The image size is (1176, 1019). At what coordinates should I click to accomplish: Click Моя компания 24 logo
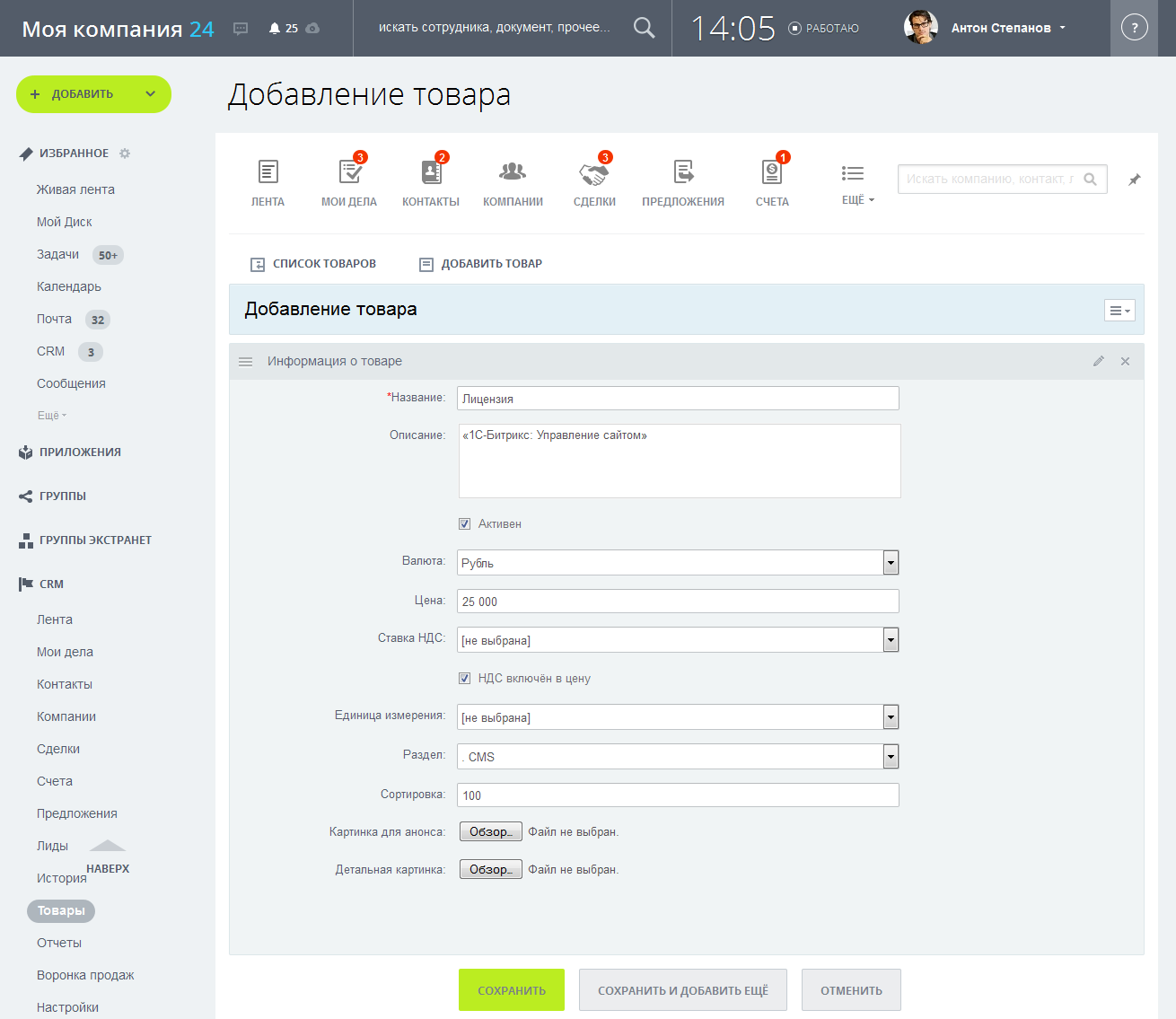coord(118,29)
